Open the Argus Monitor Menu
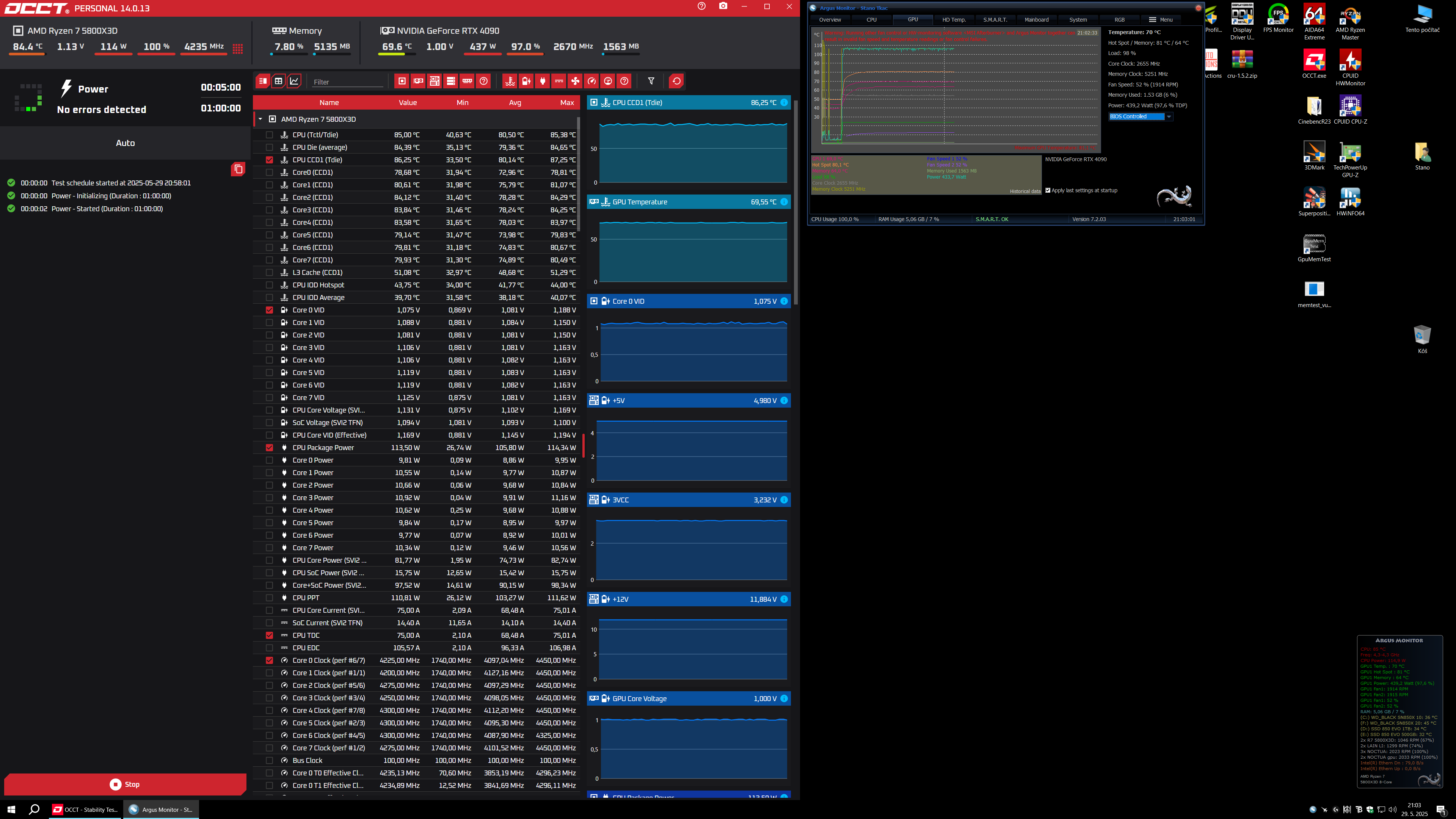 click(x=1160, y=20)
